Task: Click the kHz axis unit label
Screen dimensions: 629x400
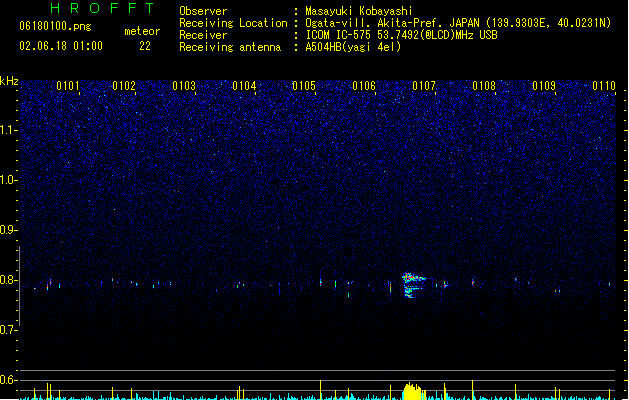Action: tap(9, 81)
